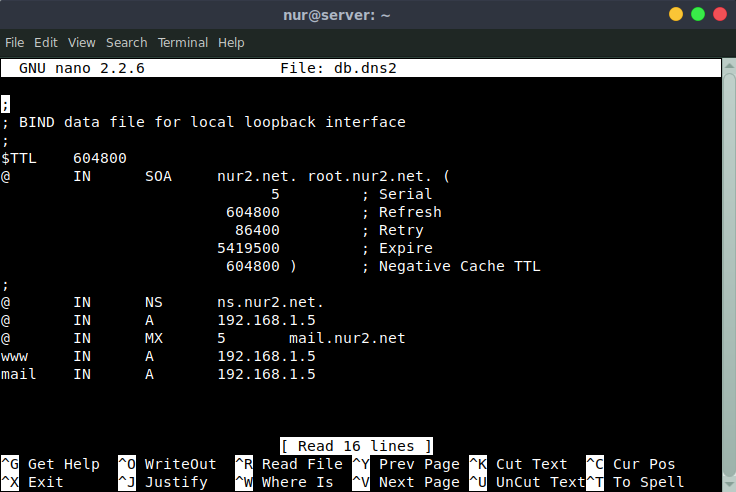This screenshot has width=736, height=492.
Task: Click the ^X Exit shortcut
Action: pos(32,482)
